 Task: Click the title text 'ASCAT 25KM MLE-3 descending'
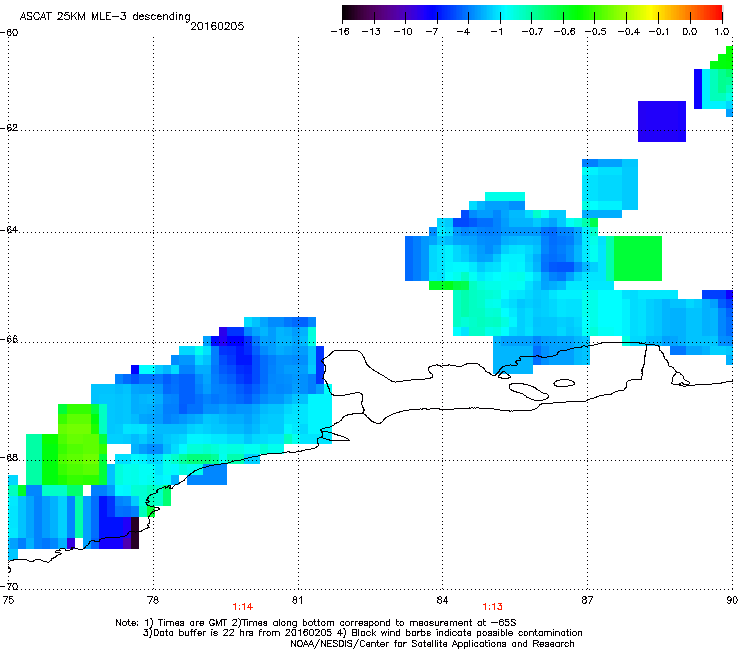point(105,16)
